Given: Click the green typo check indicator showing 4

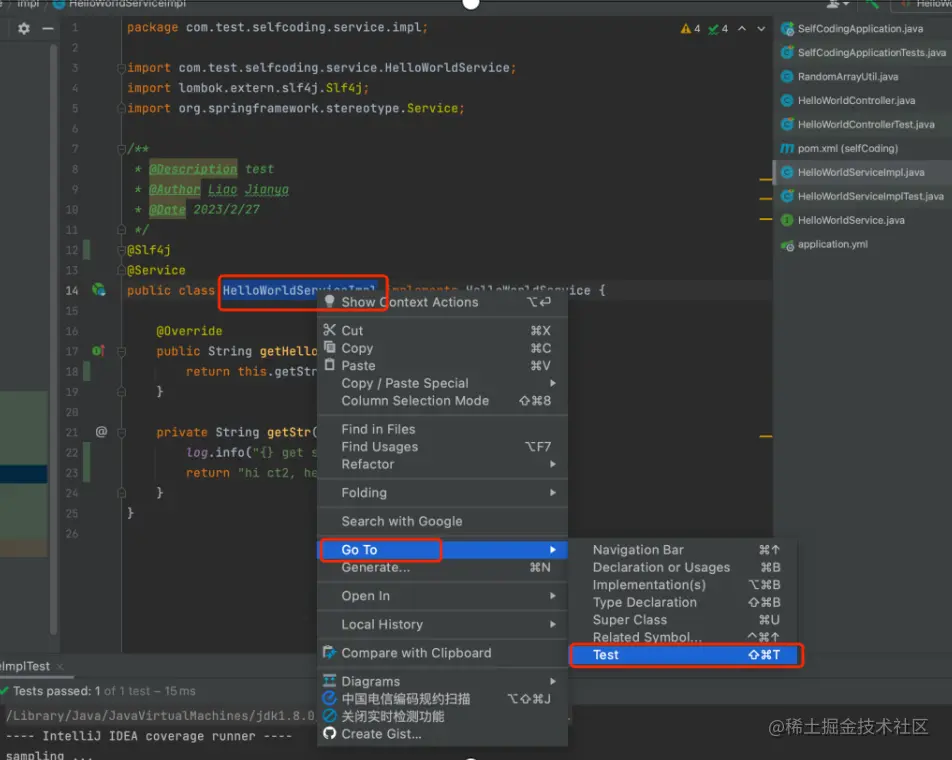Looking at the screenshot, I should 718,29.
